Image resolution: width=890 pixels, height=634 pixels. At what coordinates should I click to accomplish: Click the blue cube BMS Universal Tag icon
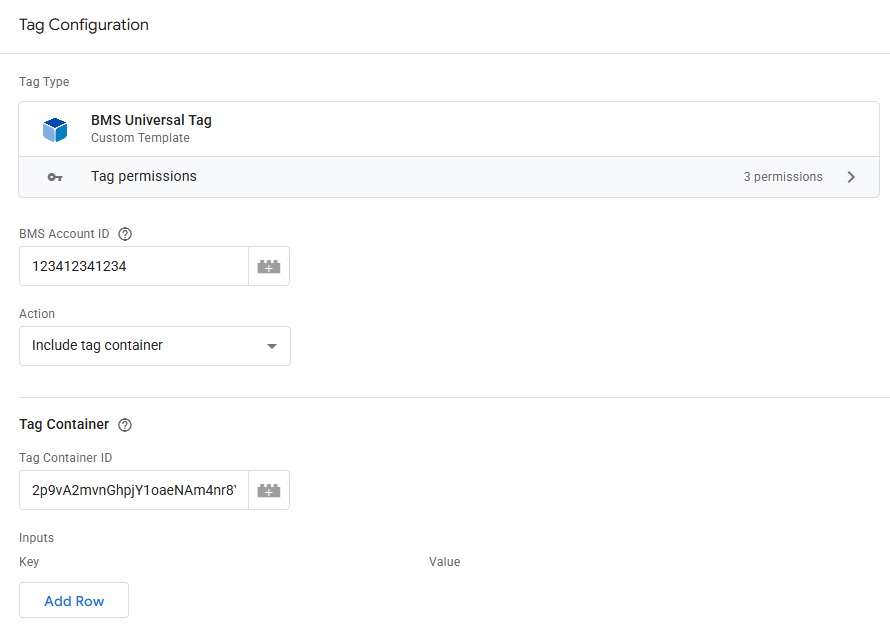pyautogui.click(x=55, y=129)
